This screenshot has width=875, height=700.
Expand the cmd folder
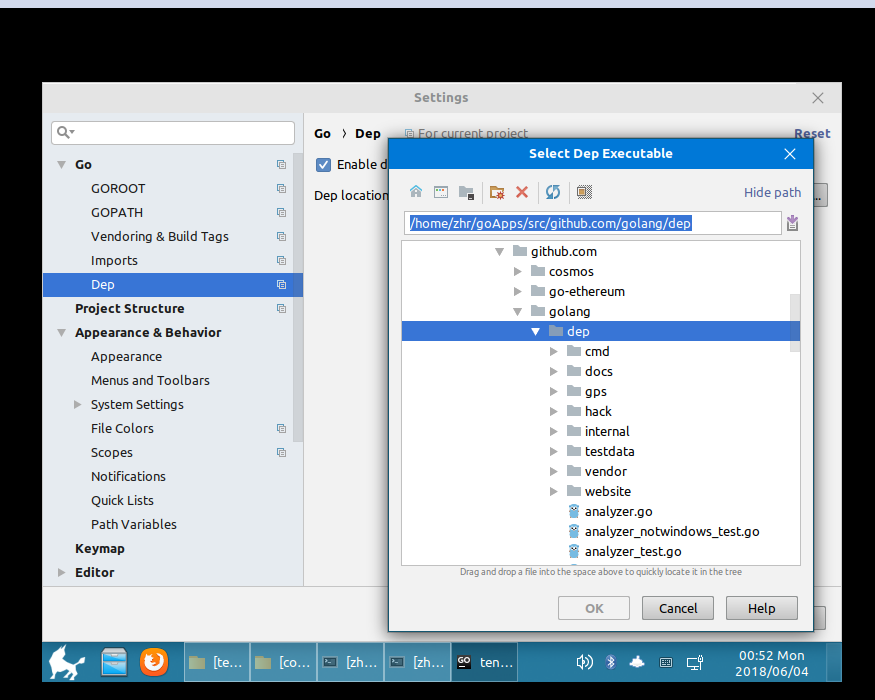pos(554,352)
